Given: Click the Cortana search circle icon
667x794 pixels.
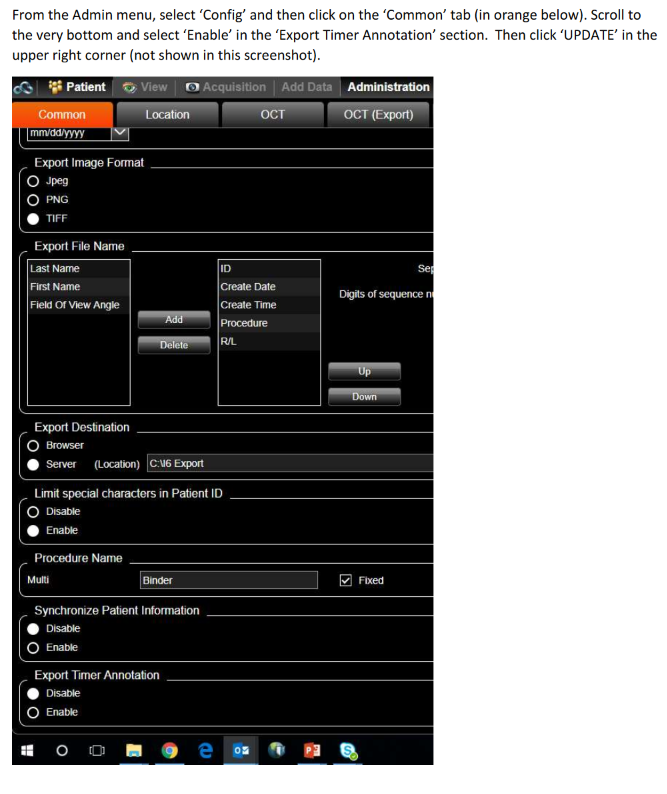Looking at the screenshot, I should click(x=62, y=750).
